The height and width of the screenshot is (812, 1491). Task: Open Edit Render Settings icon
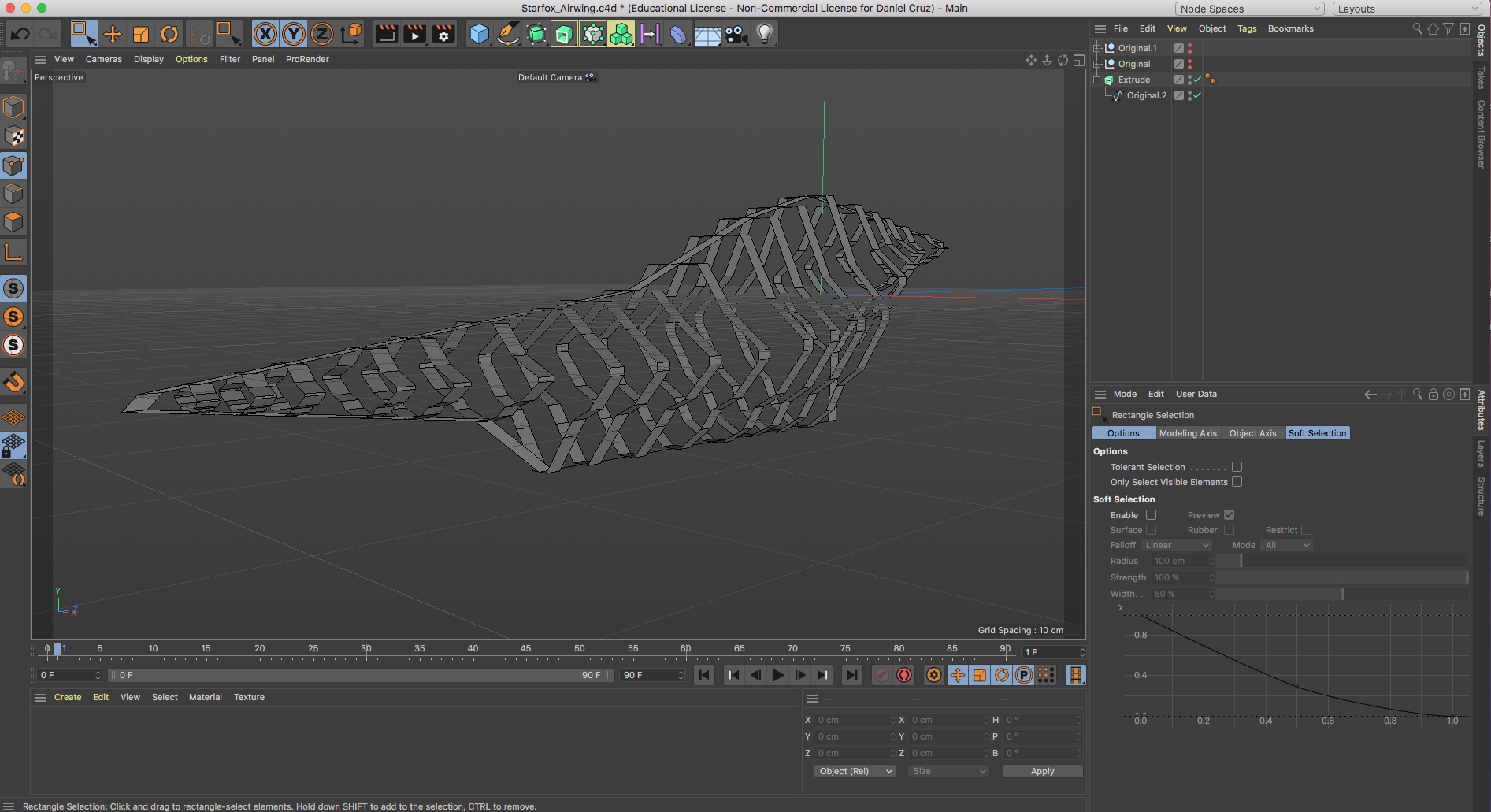click(x=443, y=34)
